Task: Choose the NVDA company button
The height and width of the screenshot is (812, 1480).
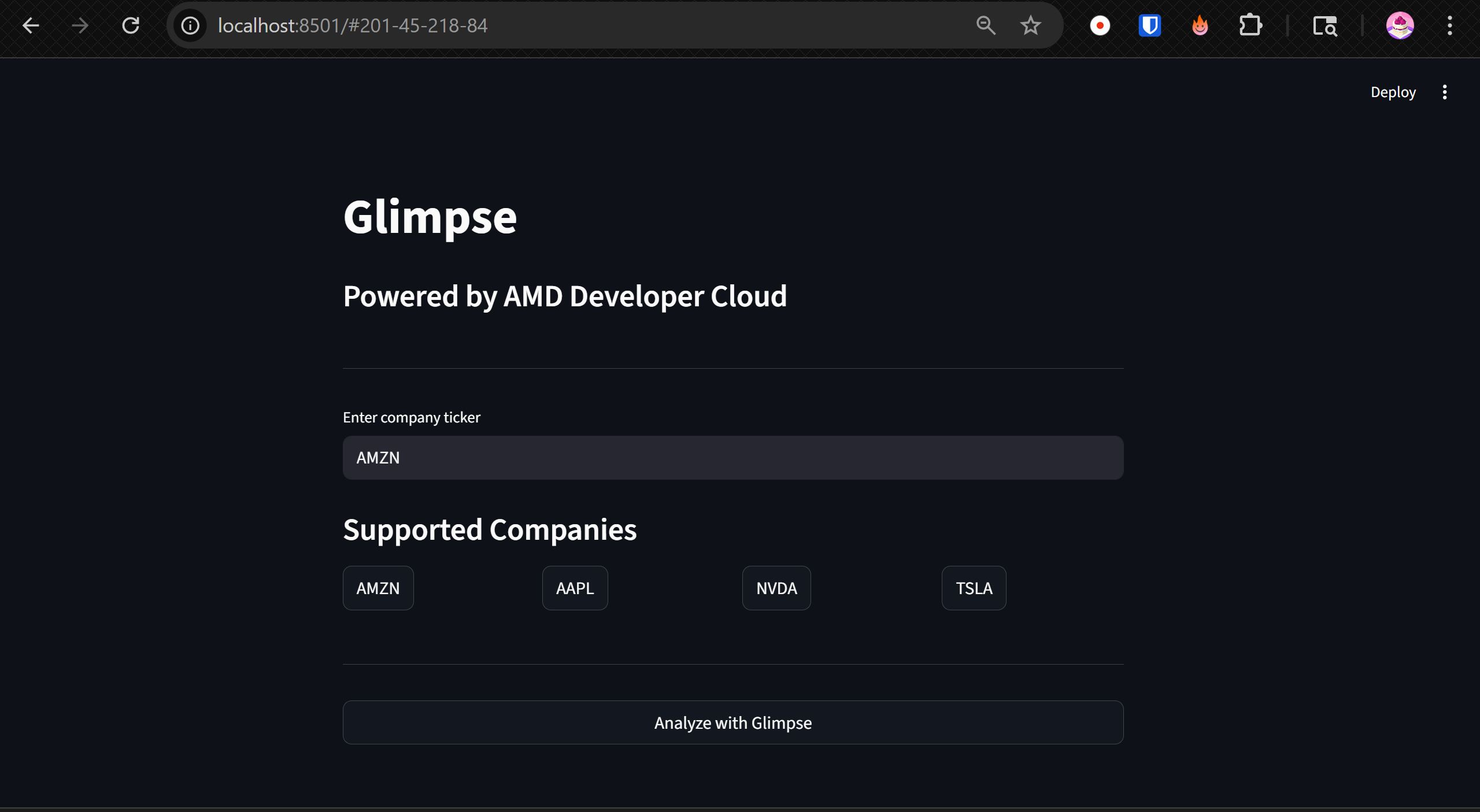Action: tap(776, 588)
